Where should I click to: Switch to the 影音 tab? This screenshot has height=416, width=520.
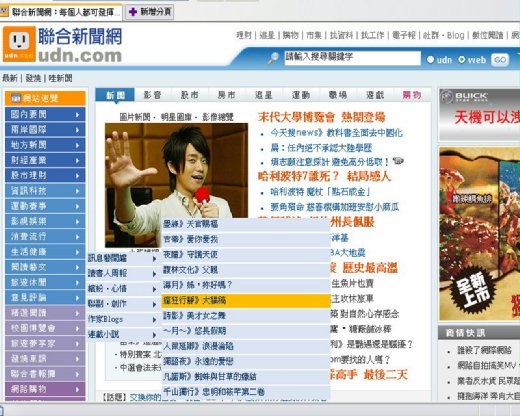[153, 95]
